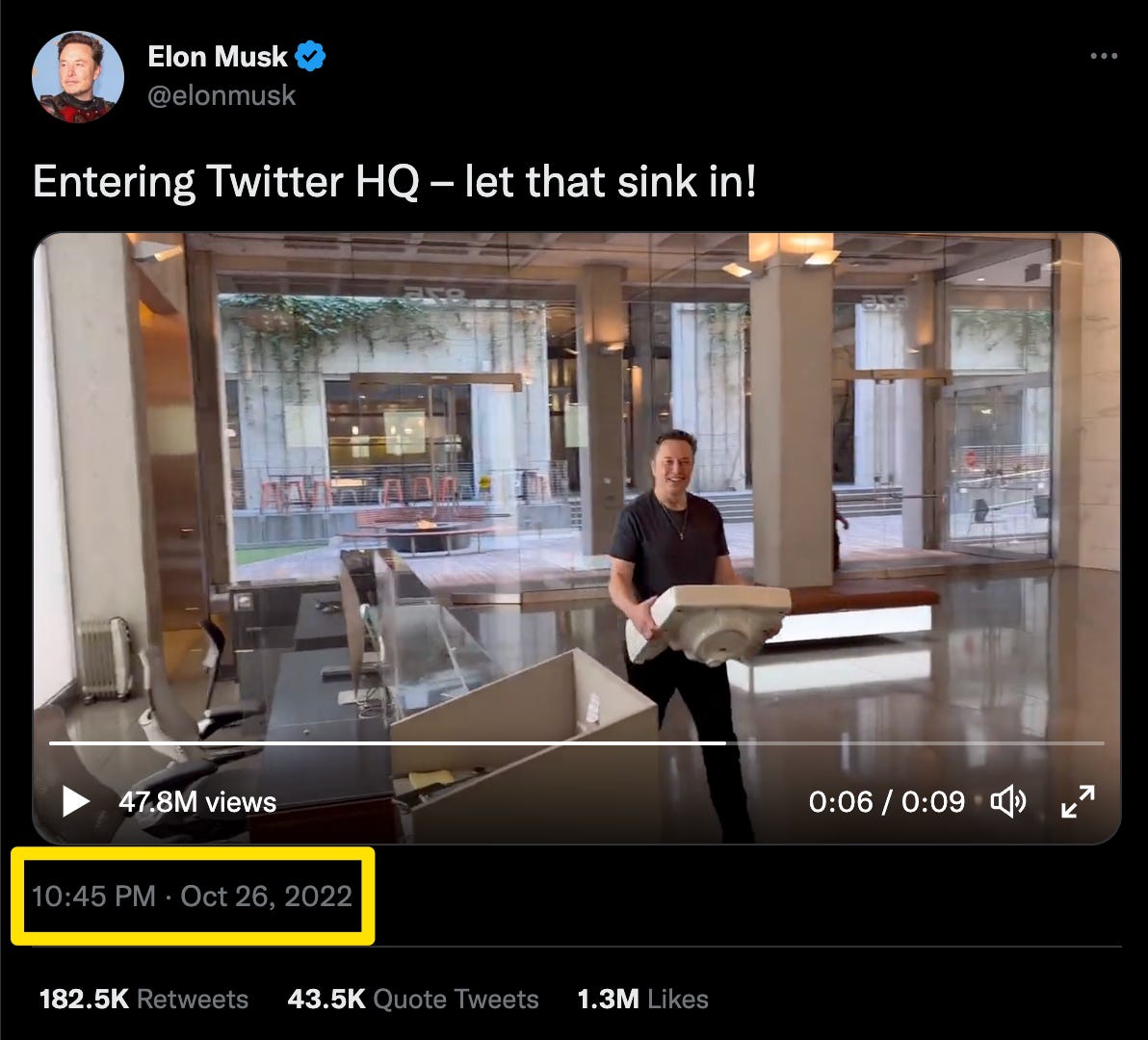Click the 0:06 / 0:09 time display

point(887,802)
